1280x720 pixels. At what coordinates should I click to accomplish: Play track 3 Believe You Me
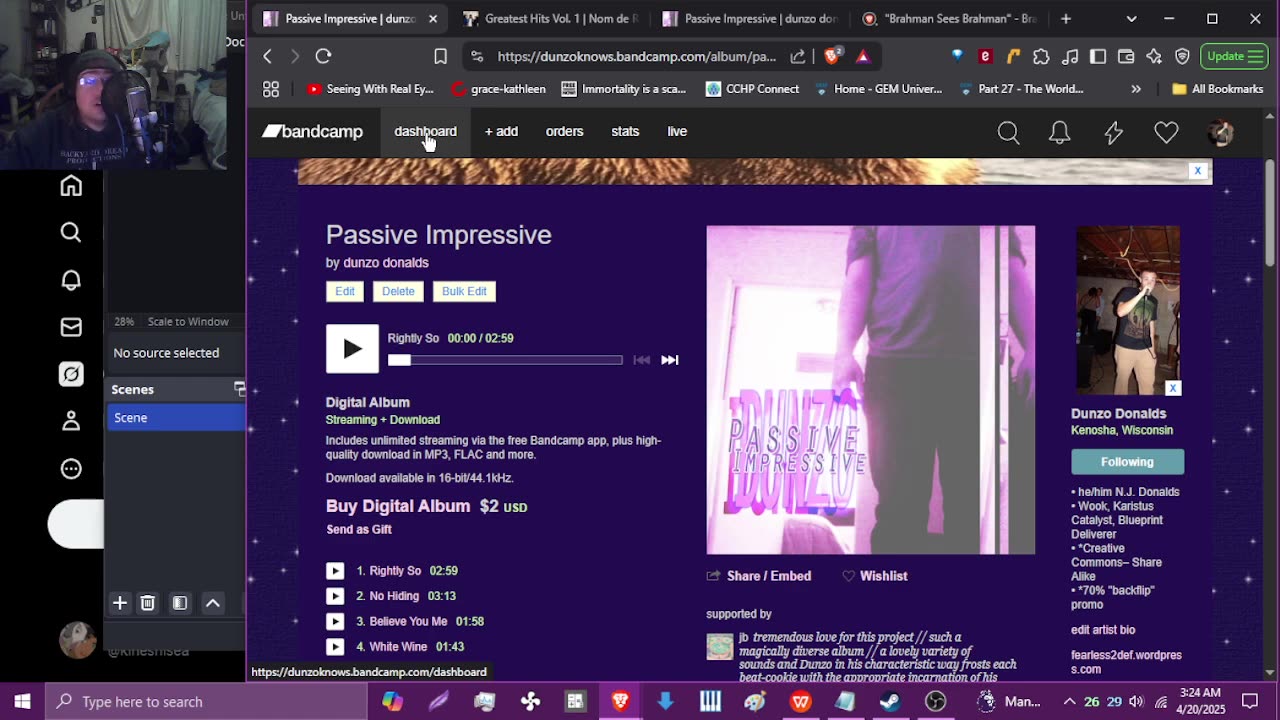click(x=335, y=621)
